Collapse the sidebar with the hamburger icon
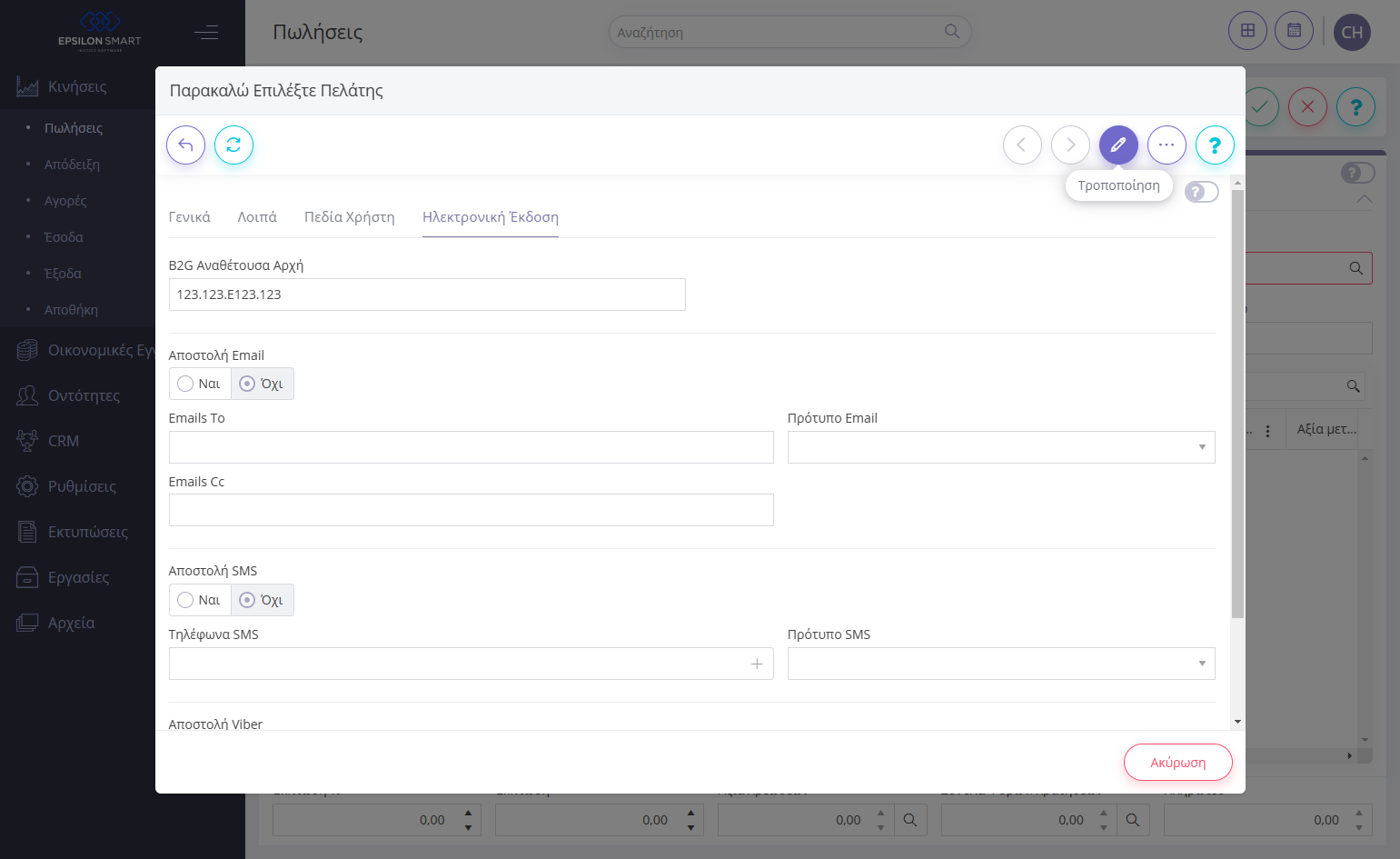This screenshot has width=1400, height=859. click(206, 32)
